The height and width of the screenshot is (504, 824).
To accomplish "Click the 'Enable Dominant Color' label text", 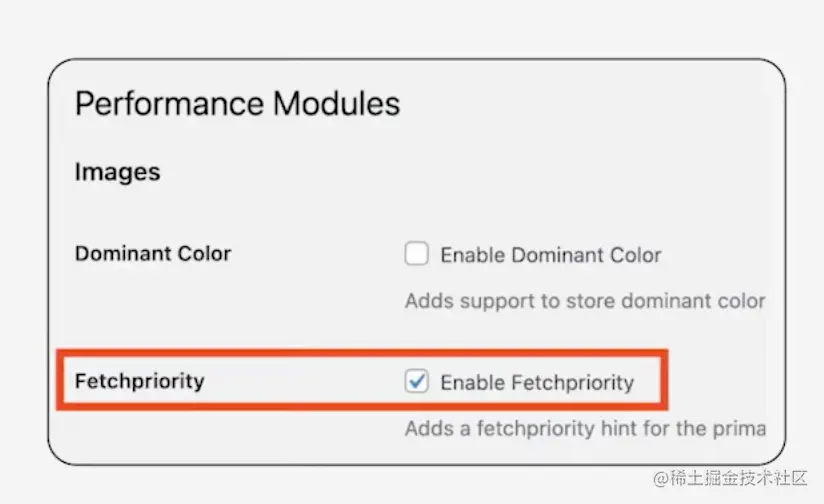I will coord(550,255).
